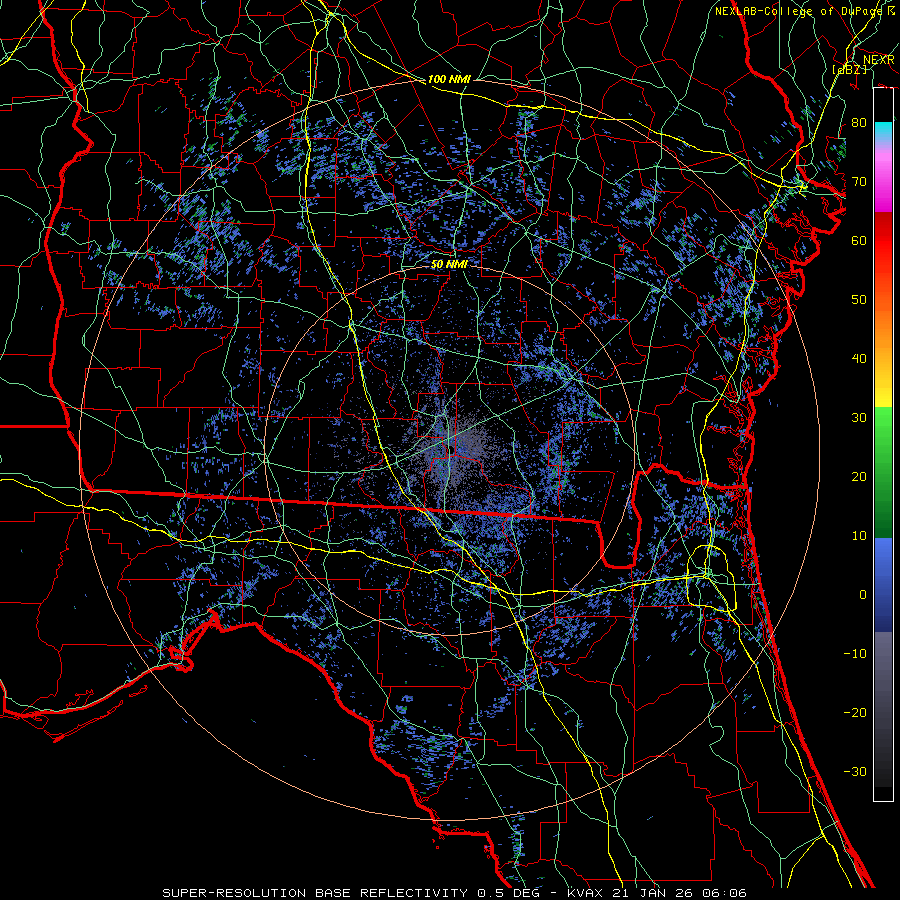Click the cyan segment at the color bar top
900x900 pixels.
[x=883, y=132]
